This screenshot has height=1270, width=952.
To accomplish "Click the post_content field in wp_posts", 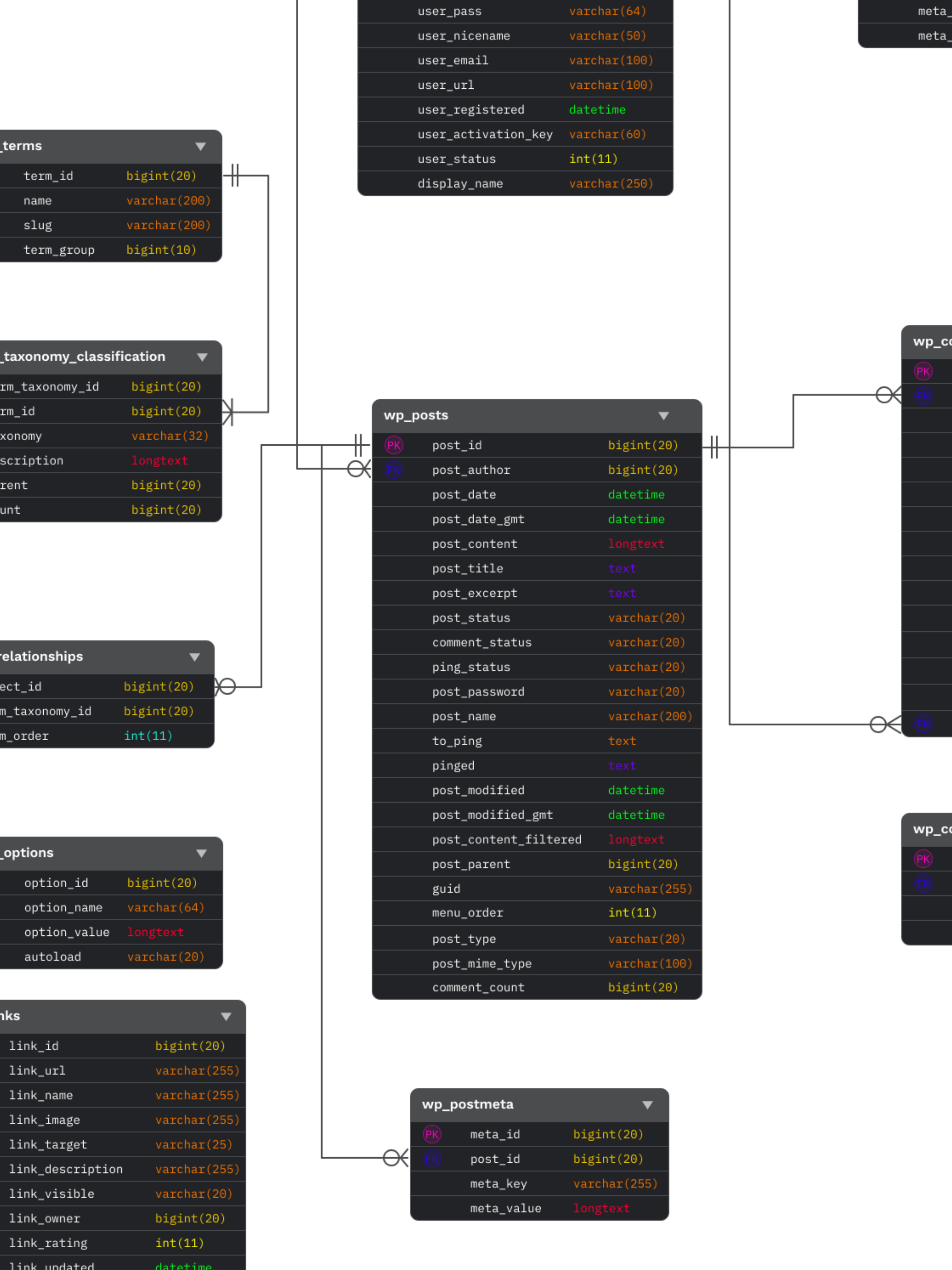I will (x=537, y=544).
